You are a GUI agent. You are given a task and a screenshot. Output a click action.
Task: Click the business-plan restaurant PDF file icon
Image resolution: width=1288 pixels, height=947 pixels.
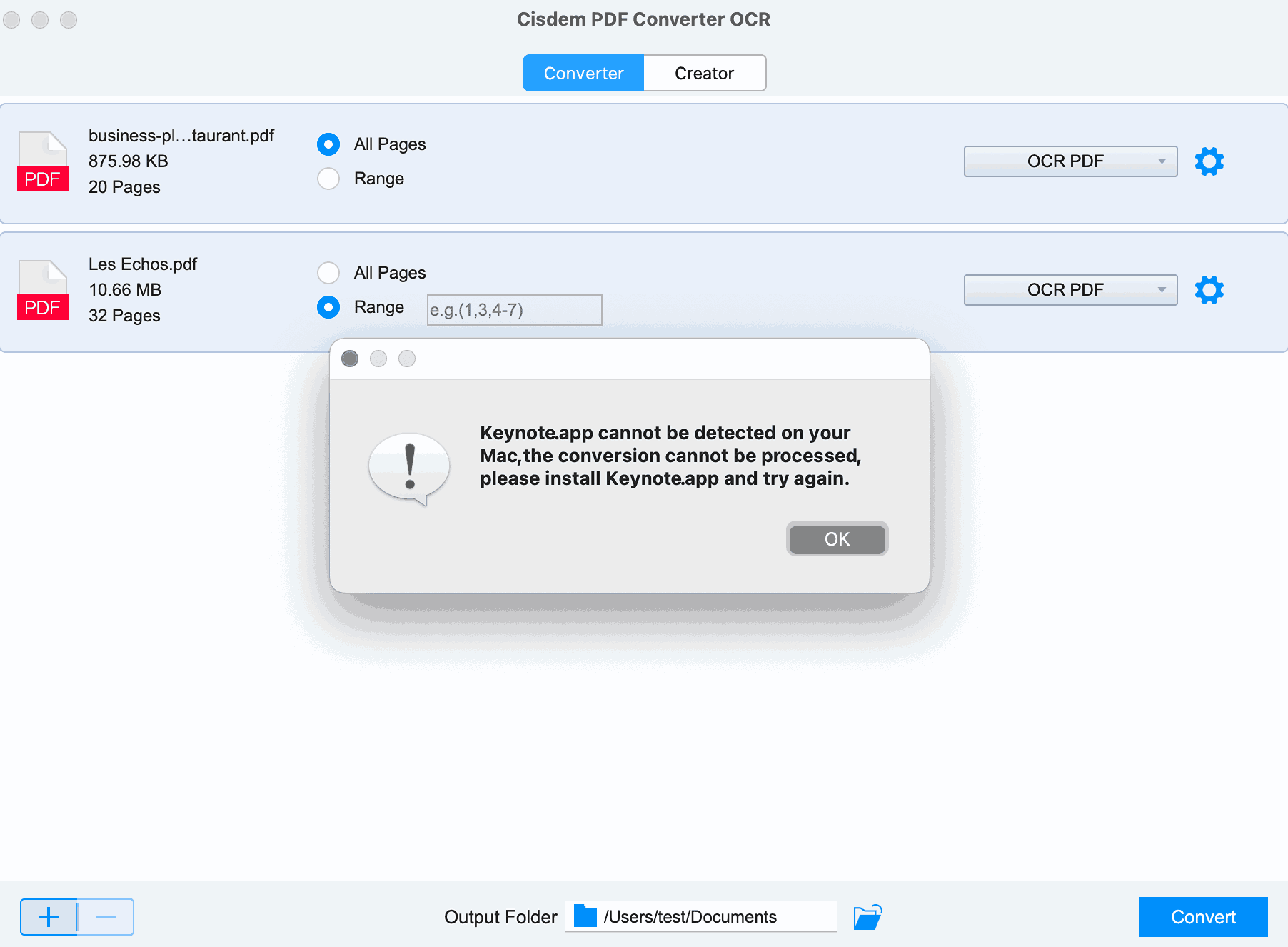43,161
